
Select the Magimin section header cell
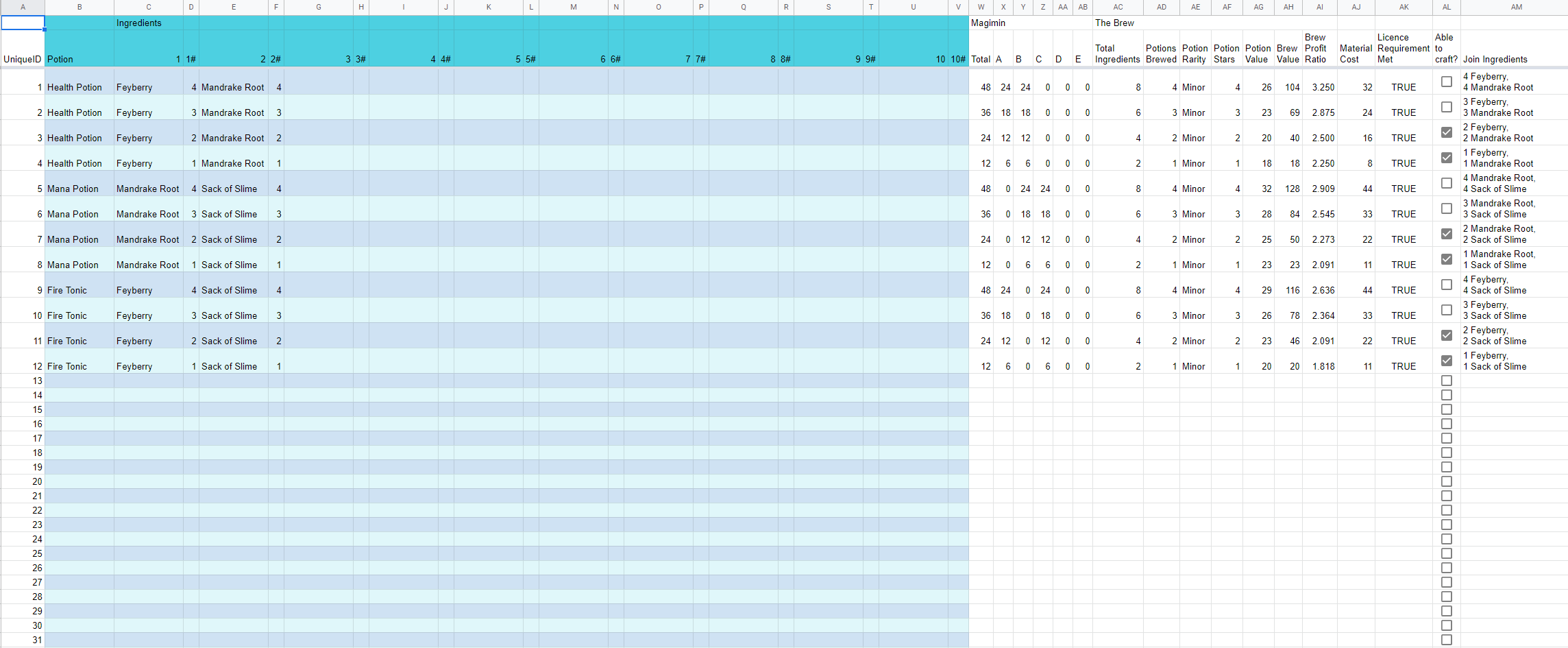click(988, 23)
